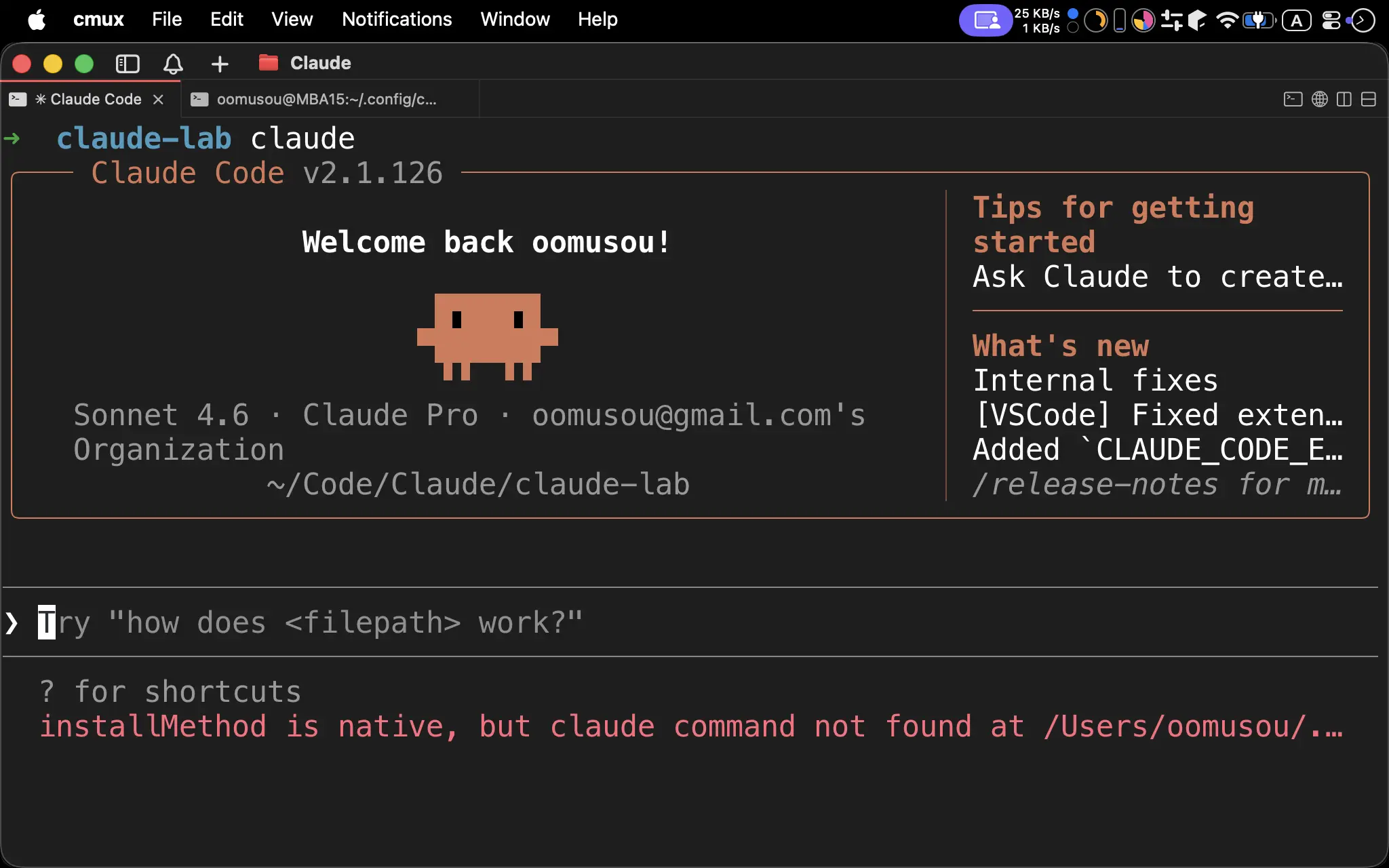Click the network speed KB/s indicator
Screen dimensions: 1389x868
click(x=1038, y=20)
